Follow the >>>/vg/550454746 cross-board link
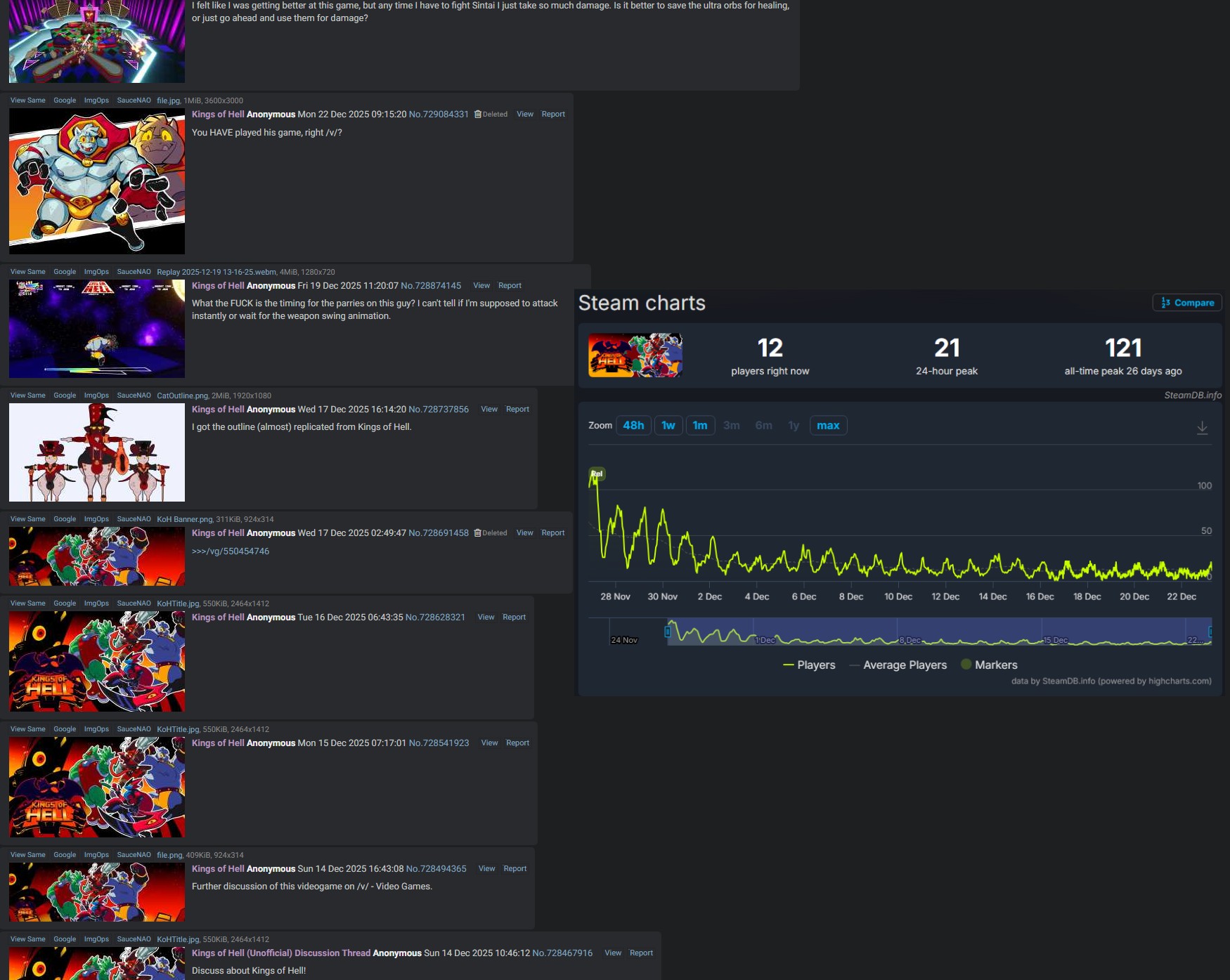The height and width of the screenshot is (980, 1230). pos(231,551)
